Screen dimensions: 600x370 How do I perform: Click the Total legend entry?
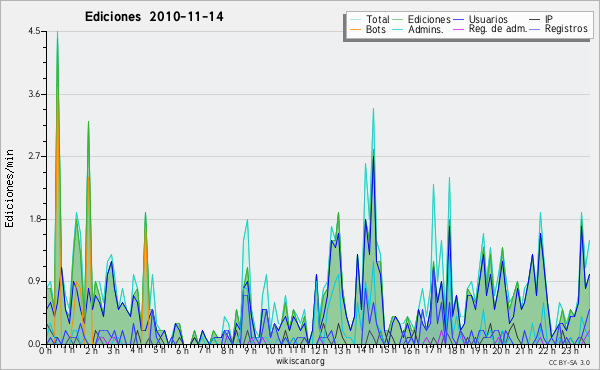coord(378,19)
